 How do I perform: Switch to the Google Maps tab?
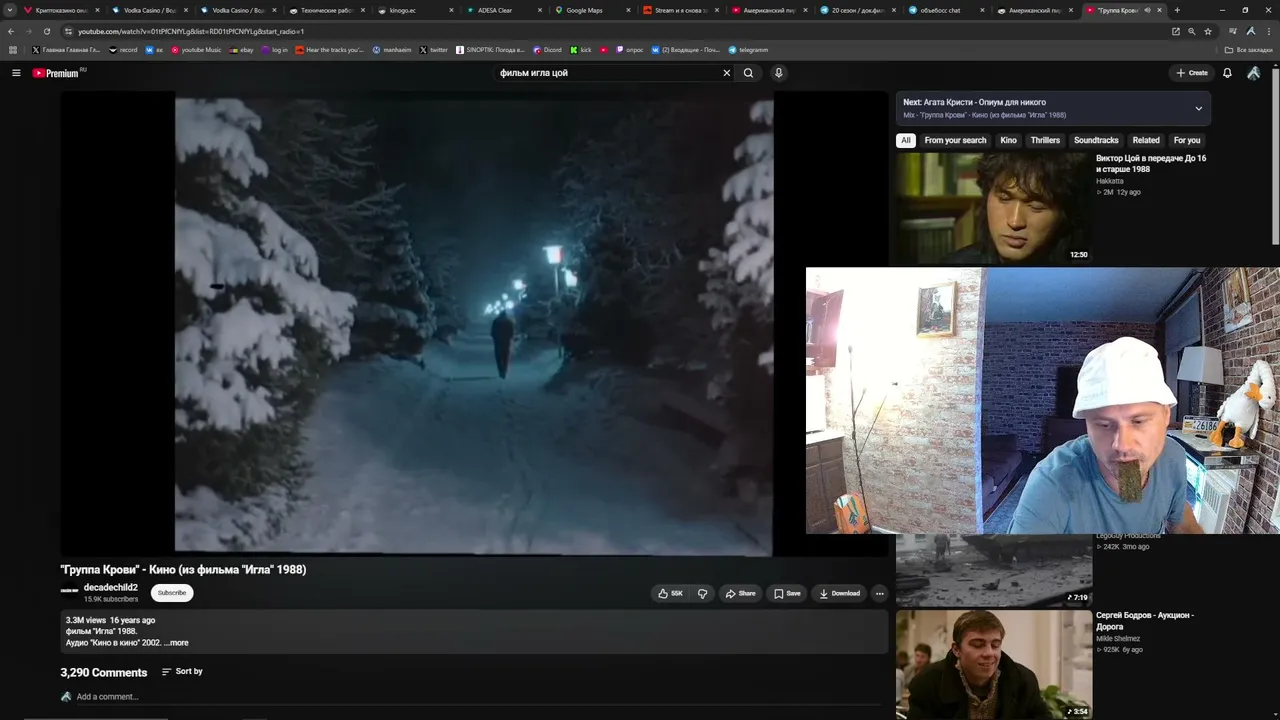594,10
